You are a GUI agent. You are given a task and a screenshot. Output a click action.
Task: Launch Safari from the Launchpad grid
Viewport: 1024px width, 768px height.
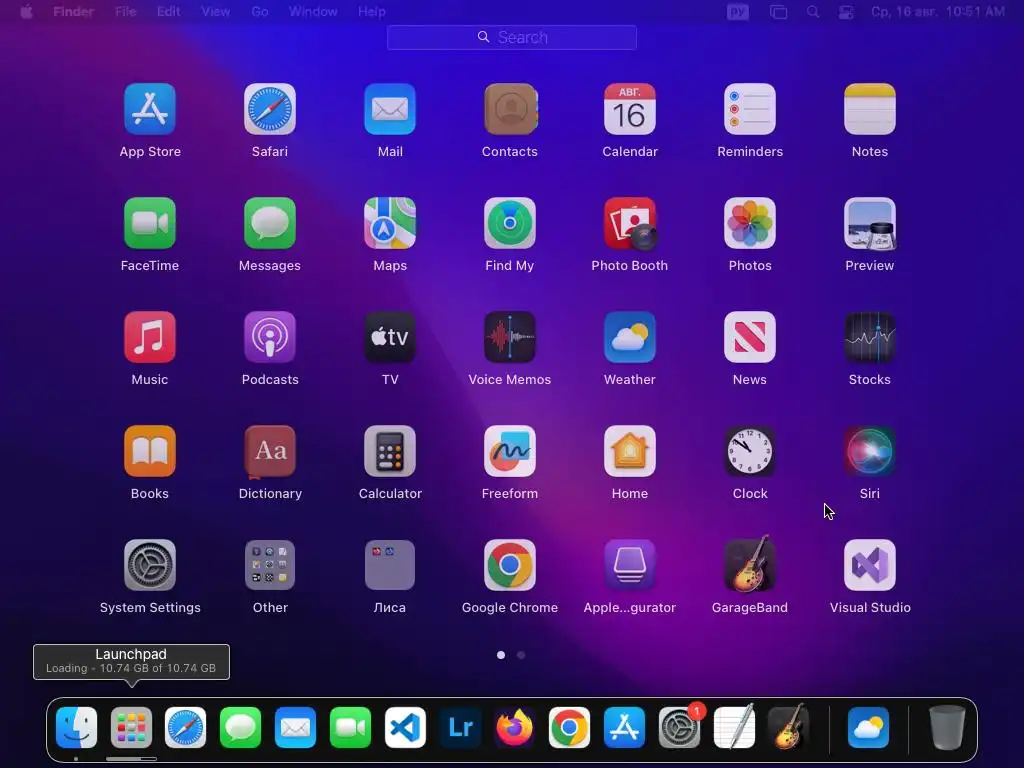pos(270,109)
